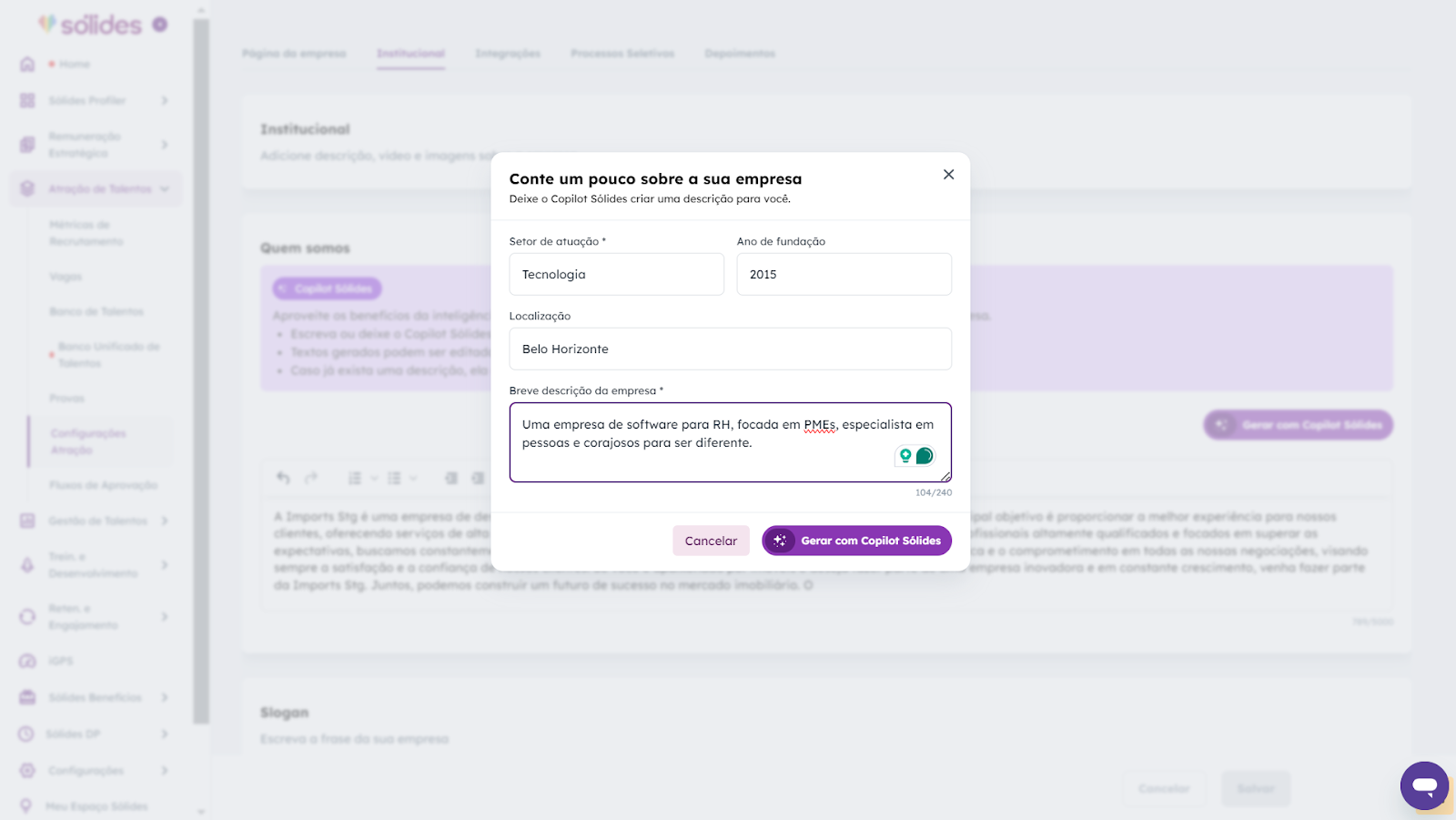Open the Página da empresa tab
Viewport: 1456px width, 820px height.
point(294,54)
